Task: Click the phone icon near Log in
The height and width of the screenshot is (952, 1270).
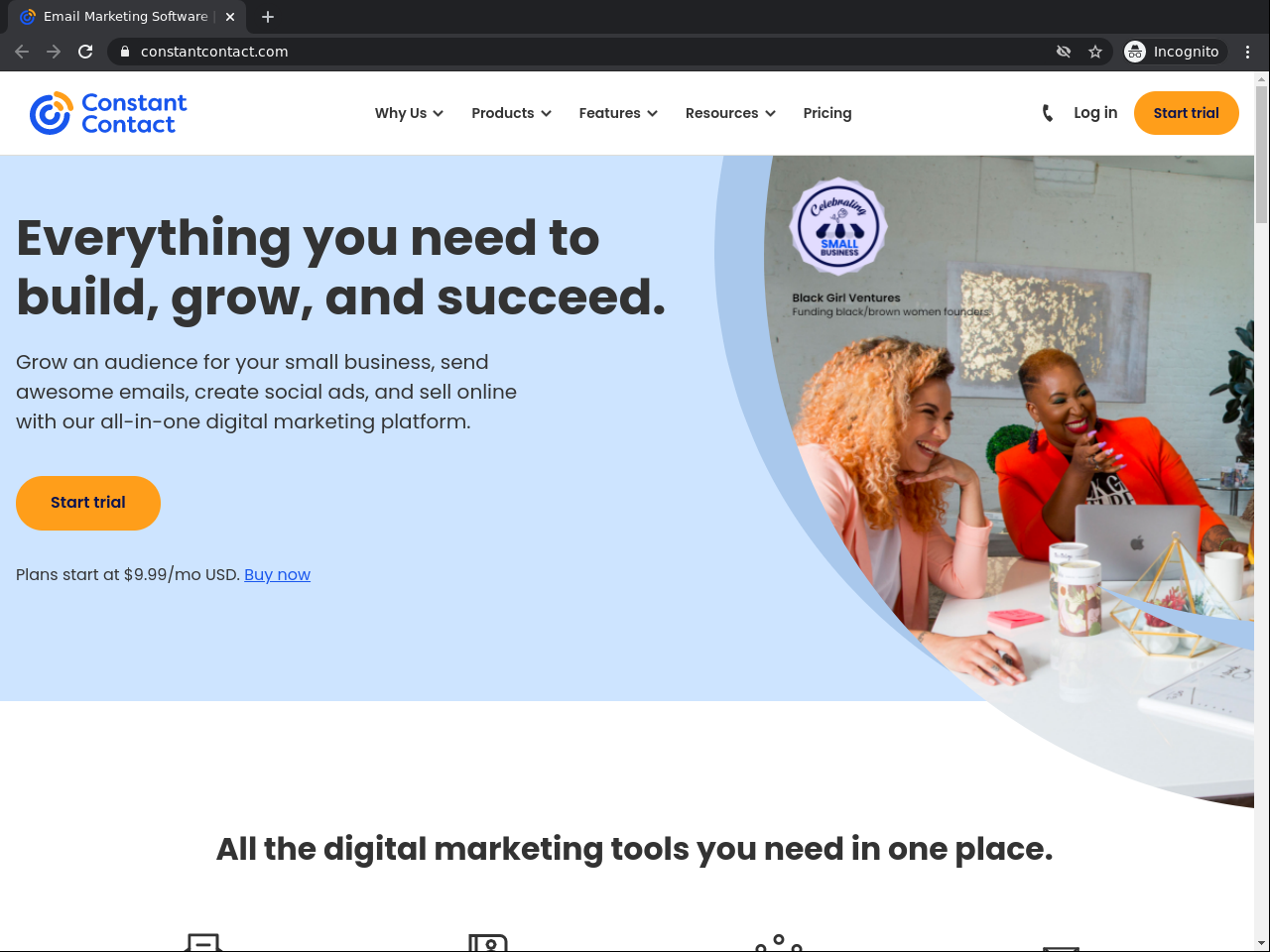Action: 1047,113
